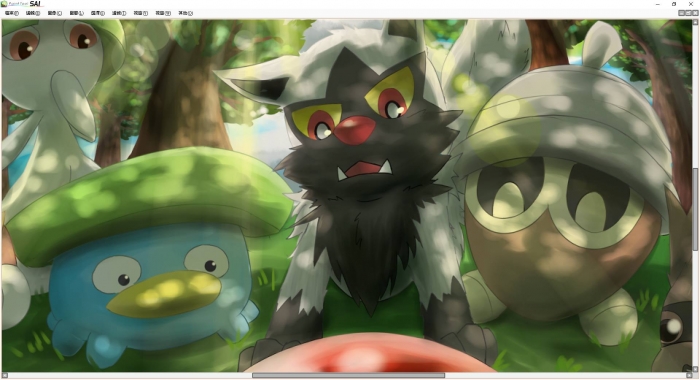The image size is (700, 380).
Task: Minimize the document view inside SAI
Action: [682, 13]
